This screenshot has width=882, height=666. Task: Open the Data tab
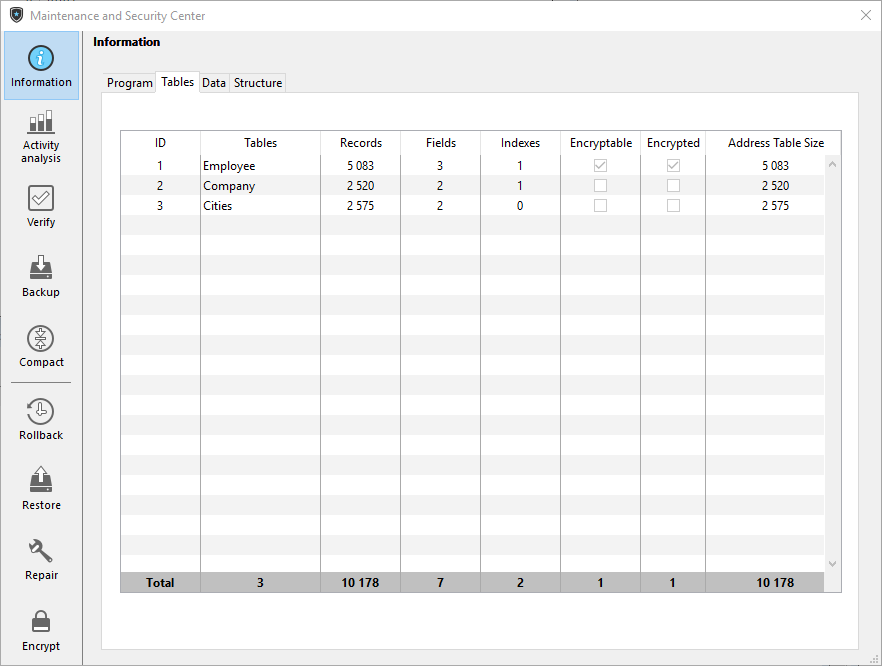[213, 83]
